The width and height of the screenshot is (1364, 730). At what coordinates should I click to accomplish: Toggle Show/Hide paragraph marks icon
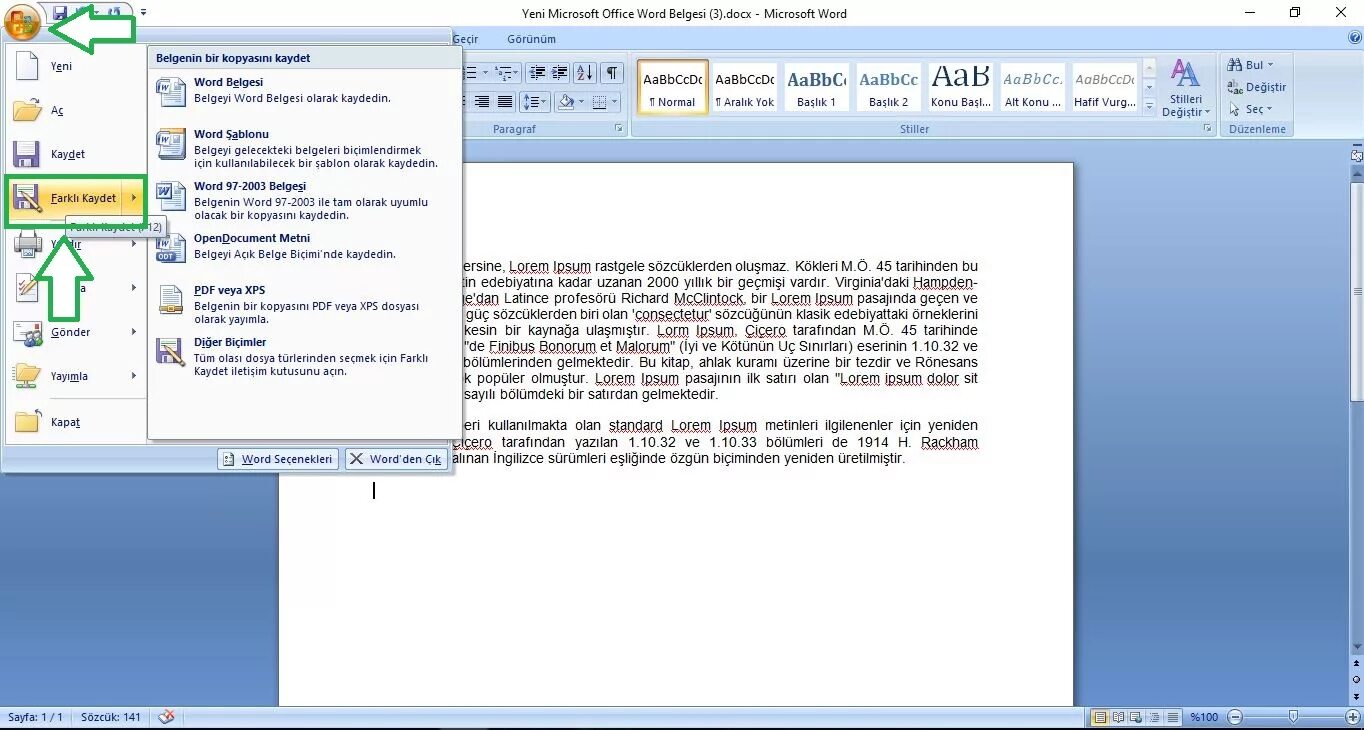coord(612,73)
